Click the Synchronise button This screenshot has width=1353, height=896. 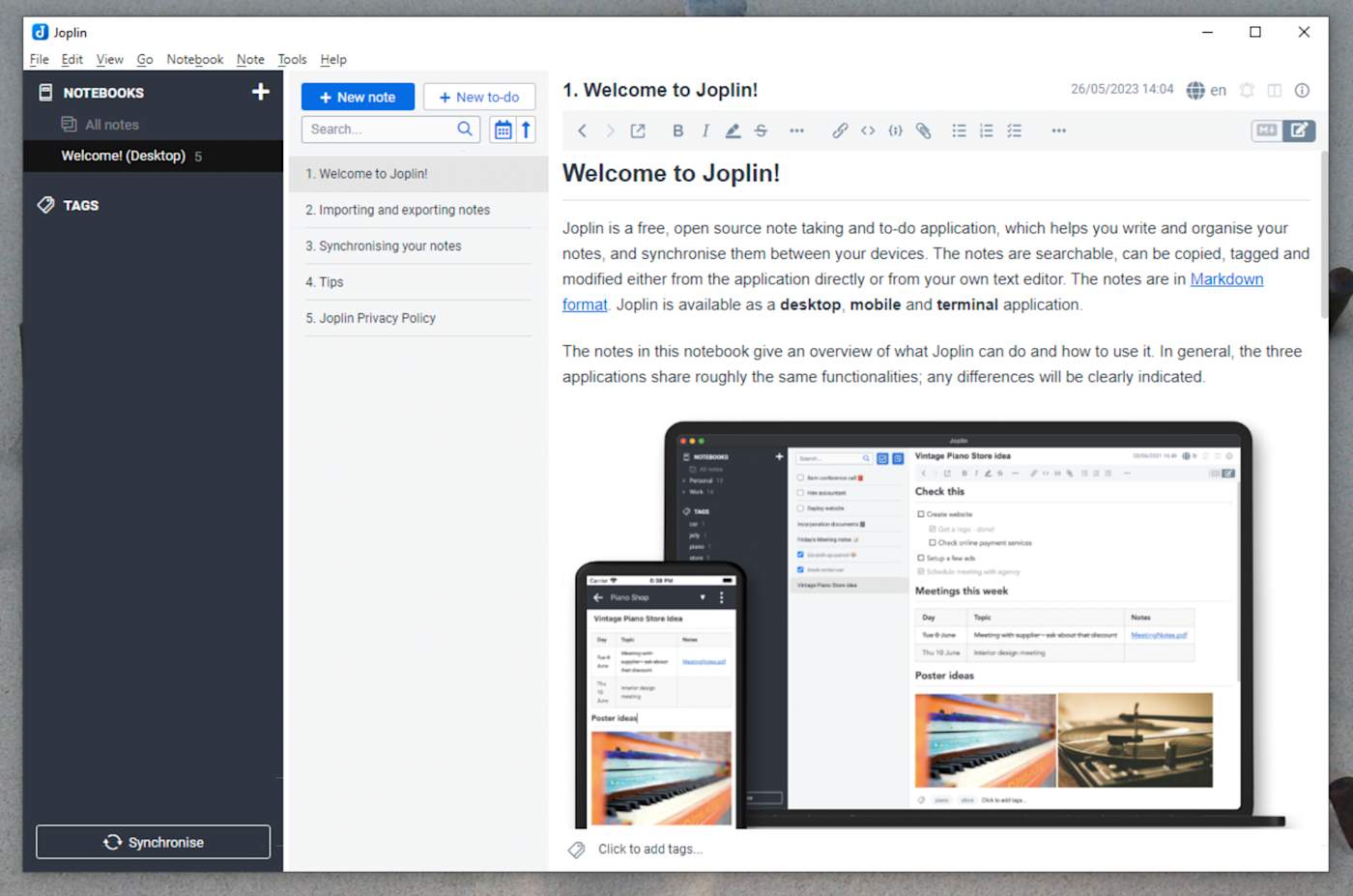[153, 842]
